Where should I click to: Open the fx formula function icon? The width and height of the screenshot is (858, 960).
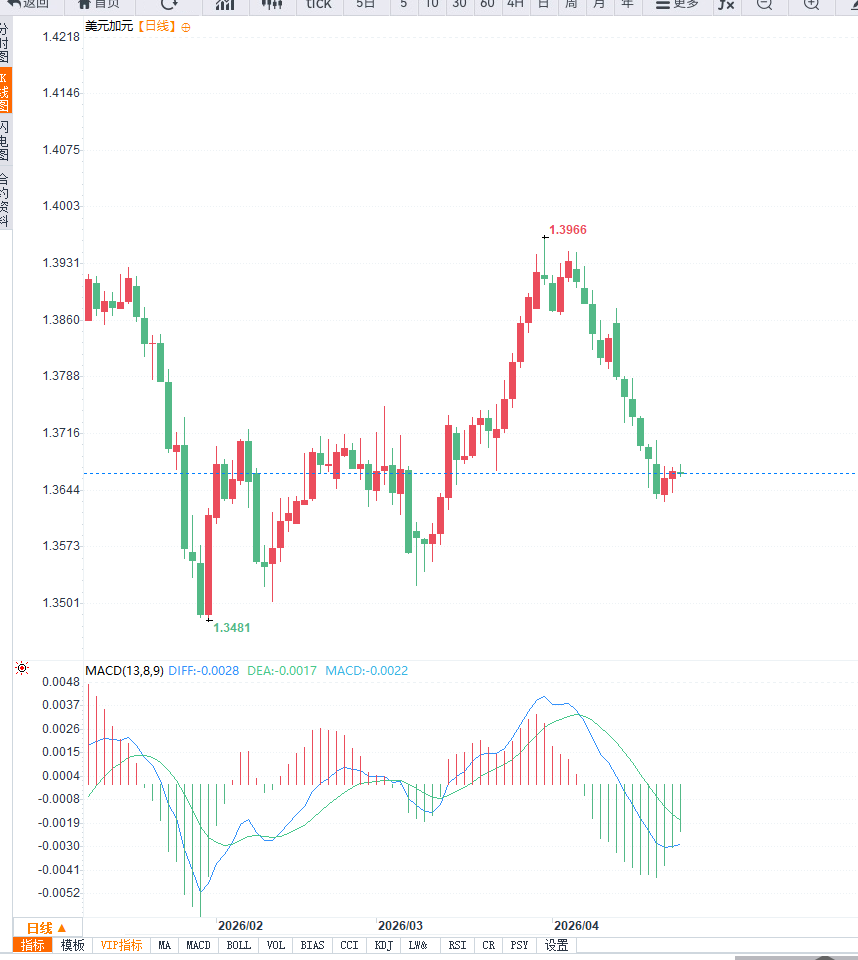tap(726, 4)
